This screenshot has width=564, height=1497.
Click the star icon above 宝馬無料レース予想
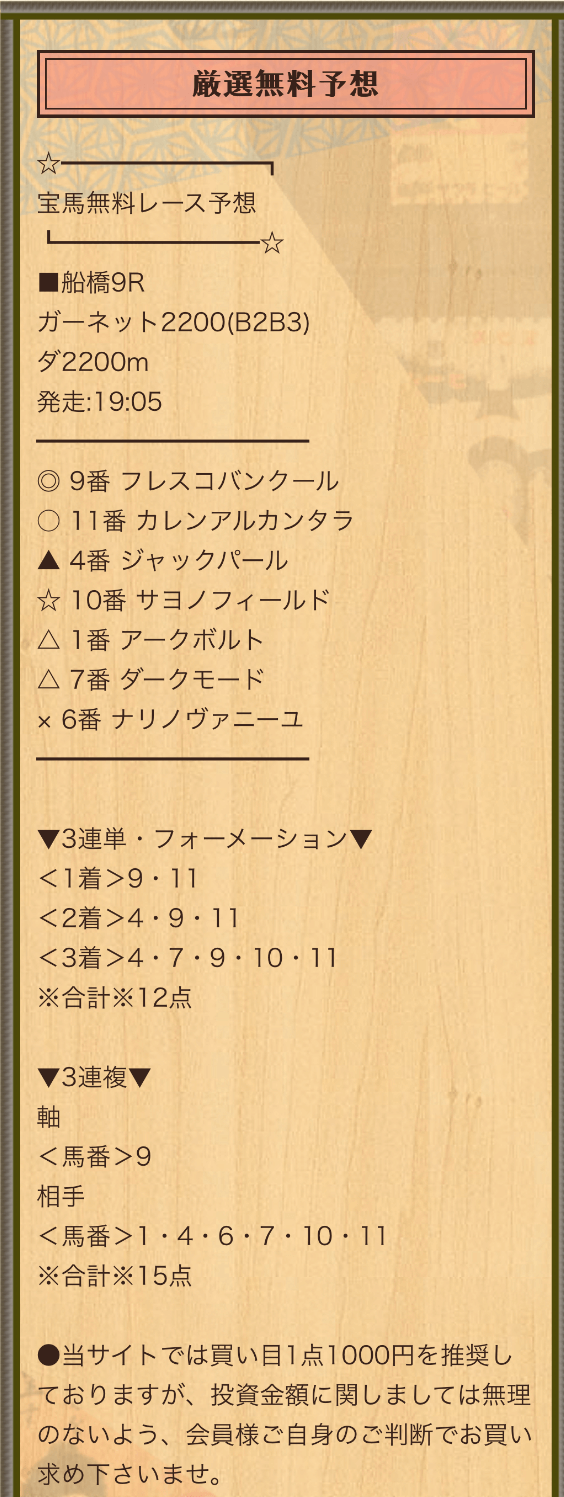pyautogui.click(x=49, y=164)
